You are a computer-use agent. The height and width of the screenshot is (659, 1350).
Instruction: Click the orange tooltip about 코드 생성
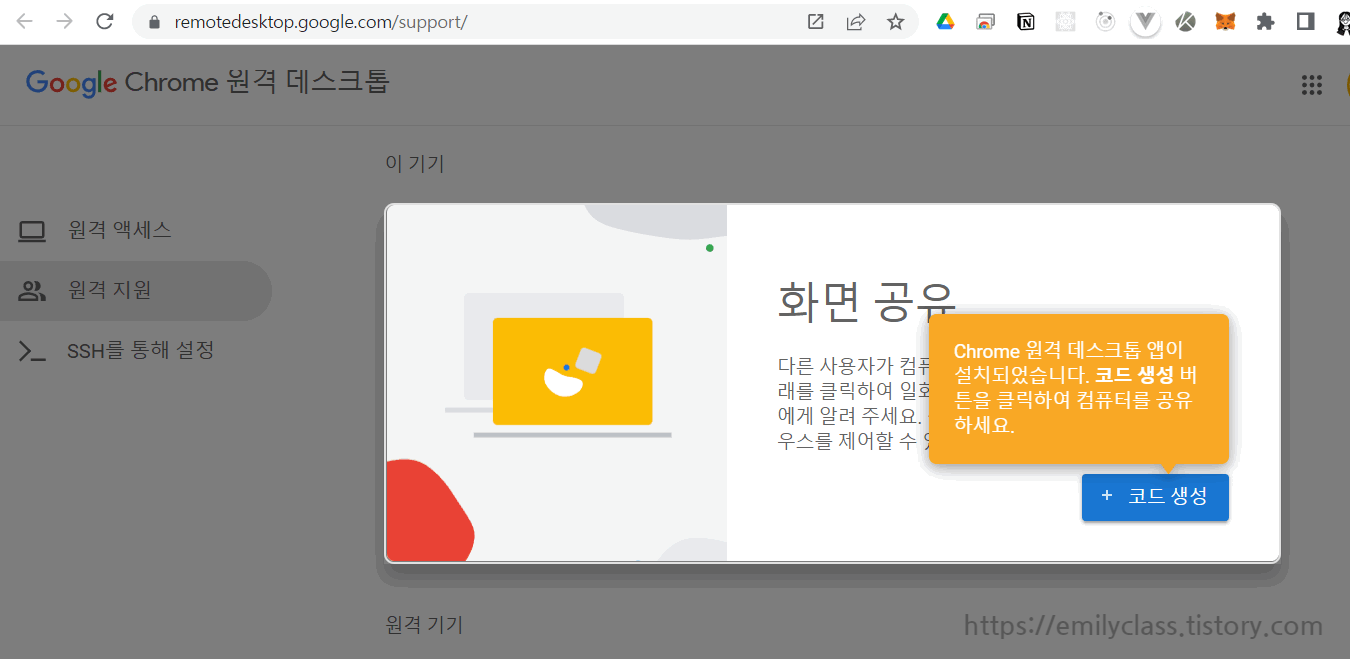pyautogui.click(x=1078, y=389)
